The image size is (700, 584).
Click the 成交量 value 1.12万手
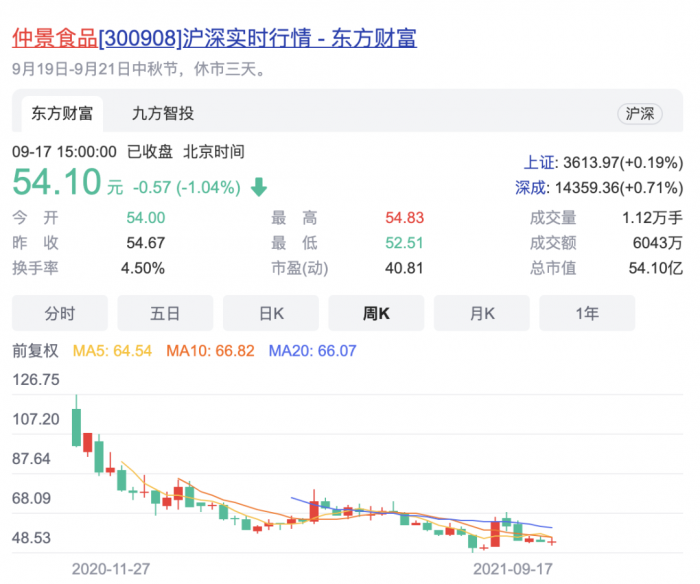click(x=652, y=218)
